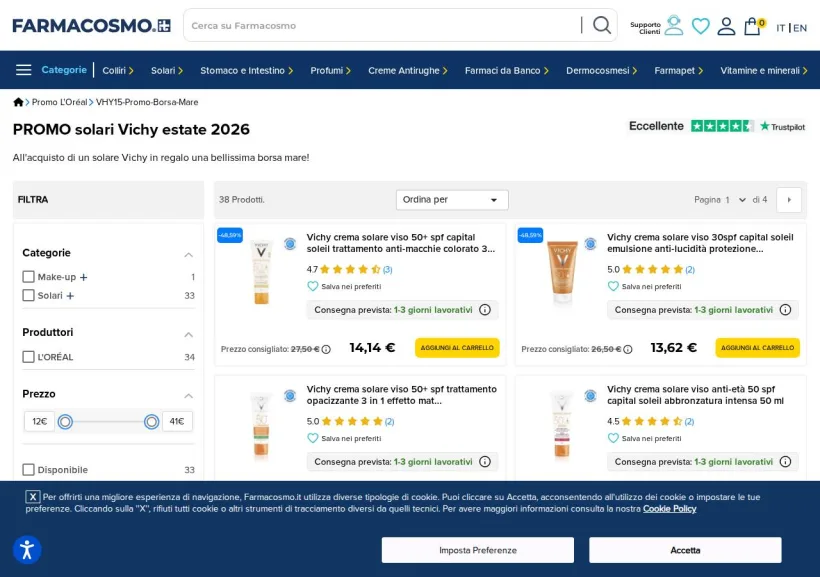
Task: Open Dermocosmesi menu
Action: (x=601, y=71)
